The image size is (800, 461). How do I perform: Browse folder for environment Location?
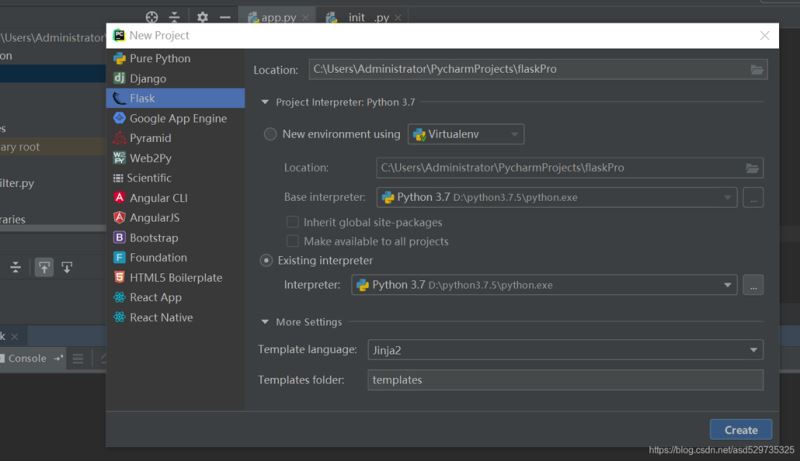point(752,168)
